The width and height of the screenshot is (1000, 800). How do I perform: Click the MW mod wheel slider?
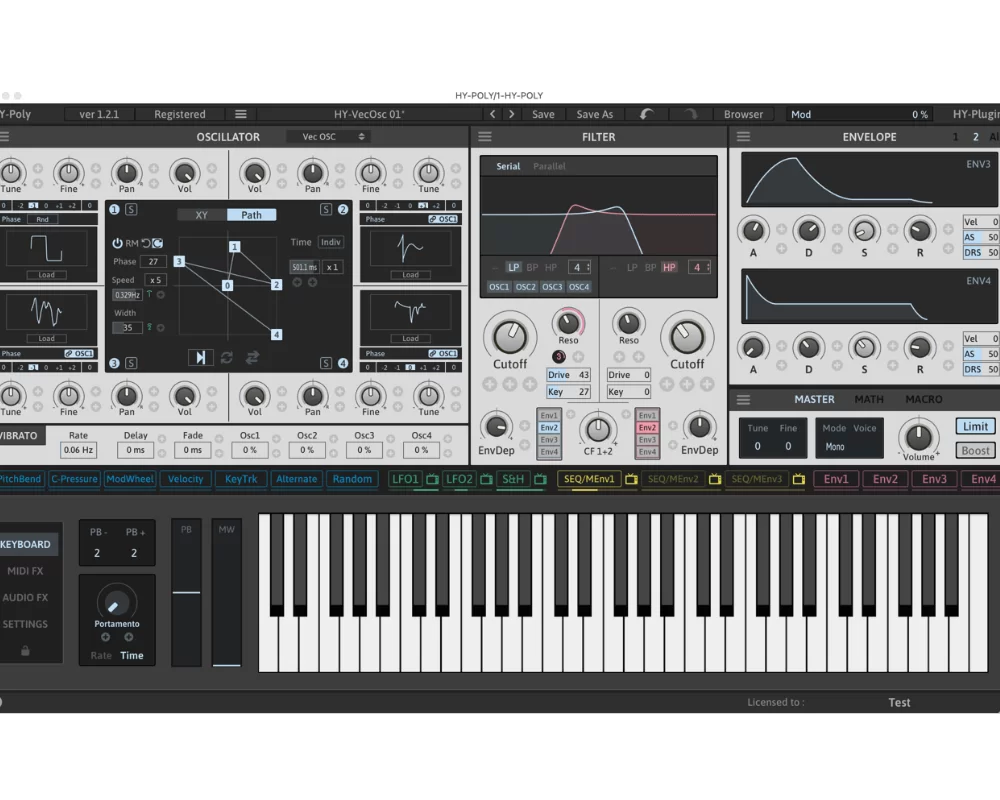pos(227,590)
